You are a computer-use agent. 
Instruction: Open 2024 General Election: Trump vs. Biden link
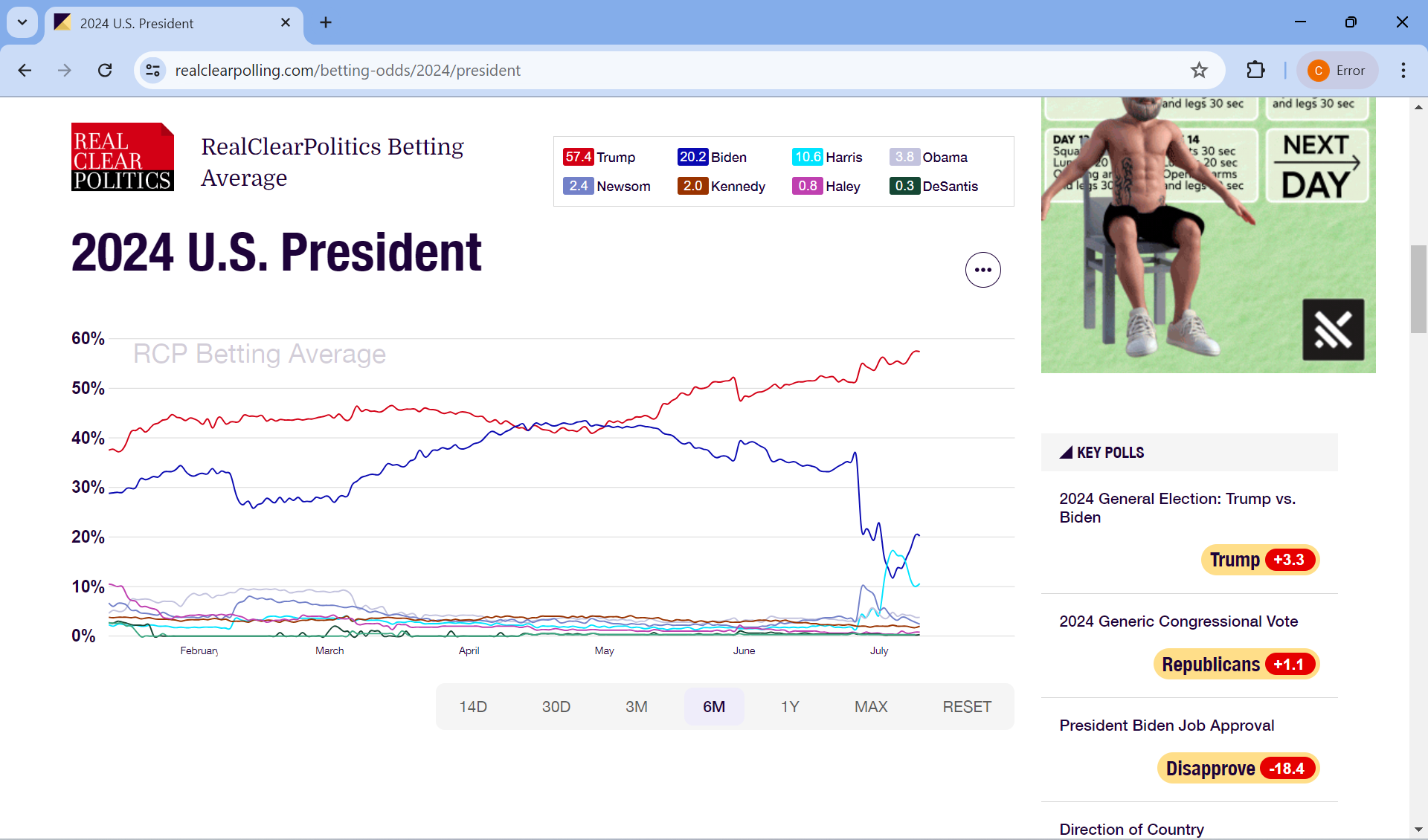(x=1177, y=508)
